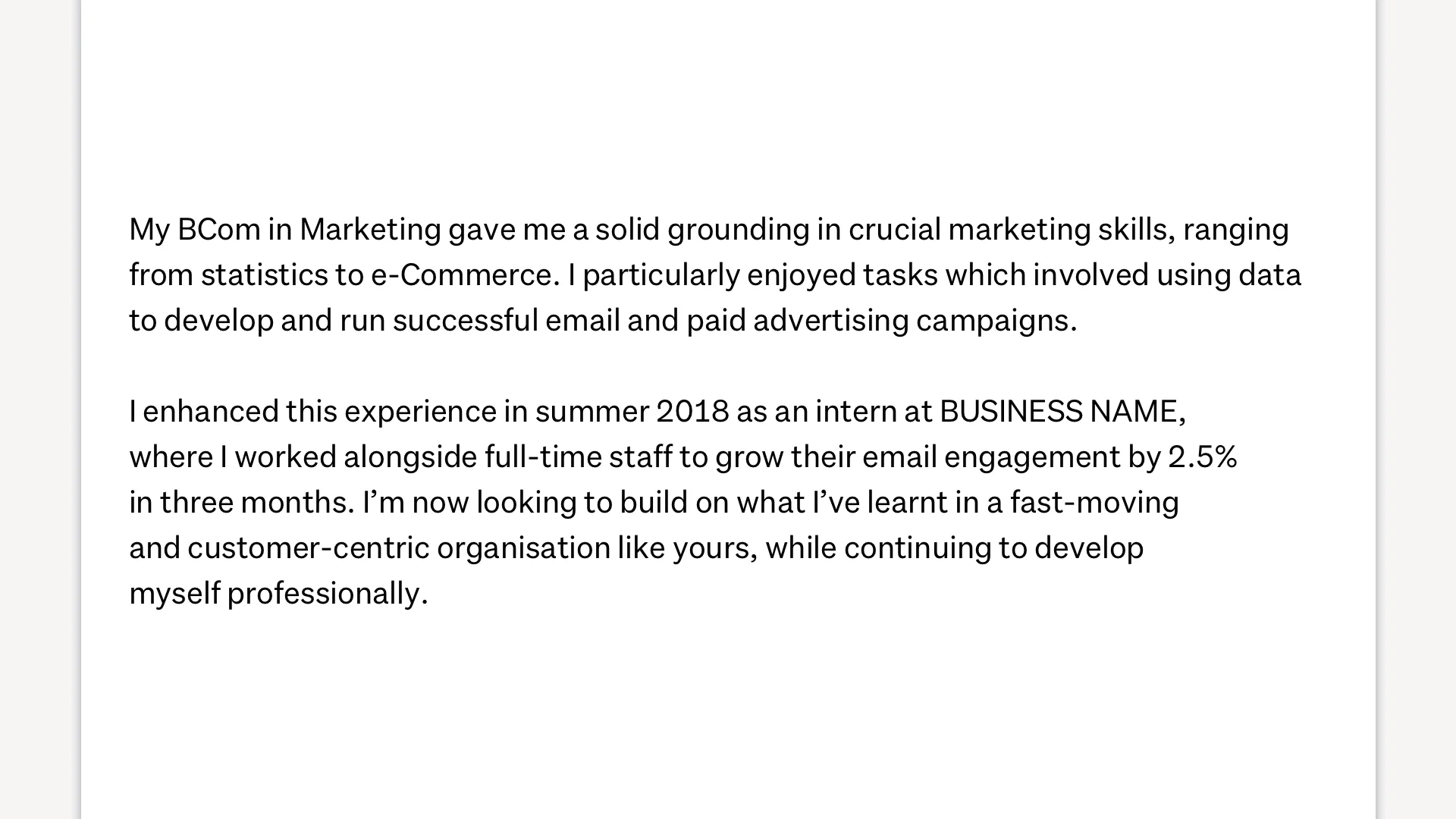Place cursor in the word organisation
1456x819 pixels.
[x=523, y=548]
